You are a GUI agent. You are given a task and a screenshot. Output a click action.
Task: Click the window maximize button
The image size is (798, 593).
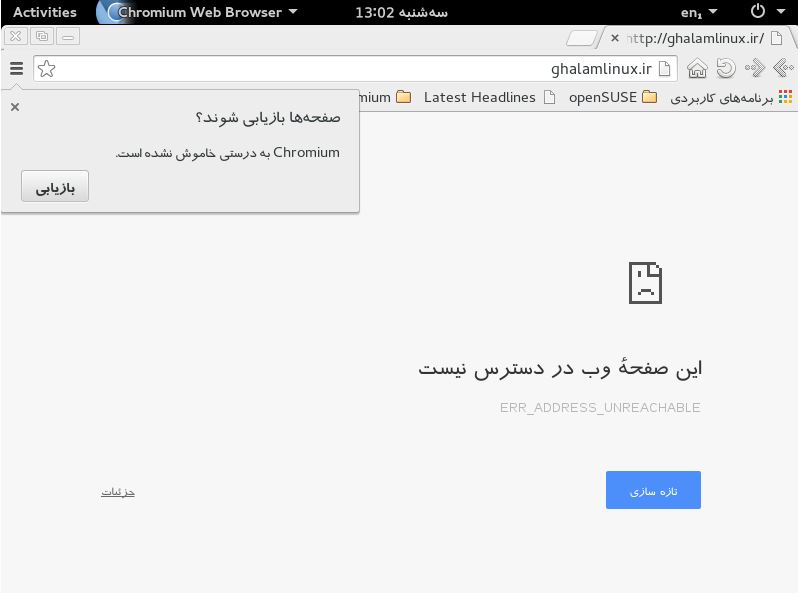point(42,36)
